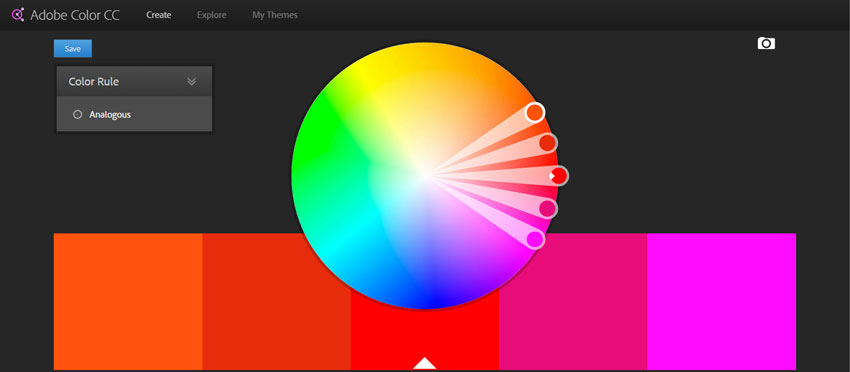Click the red base marker on wheel
Image resolution: width=850 pixels, height=372 pixels.
click(x=559, y=176)
